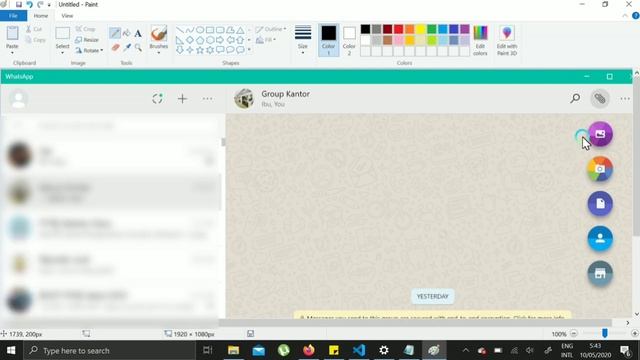The height and width of the screenshot is (360, 640).
Task: Click the Copy button
Action: (x=36, y=40)
